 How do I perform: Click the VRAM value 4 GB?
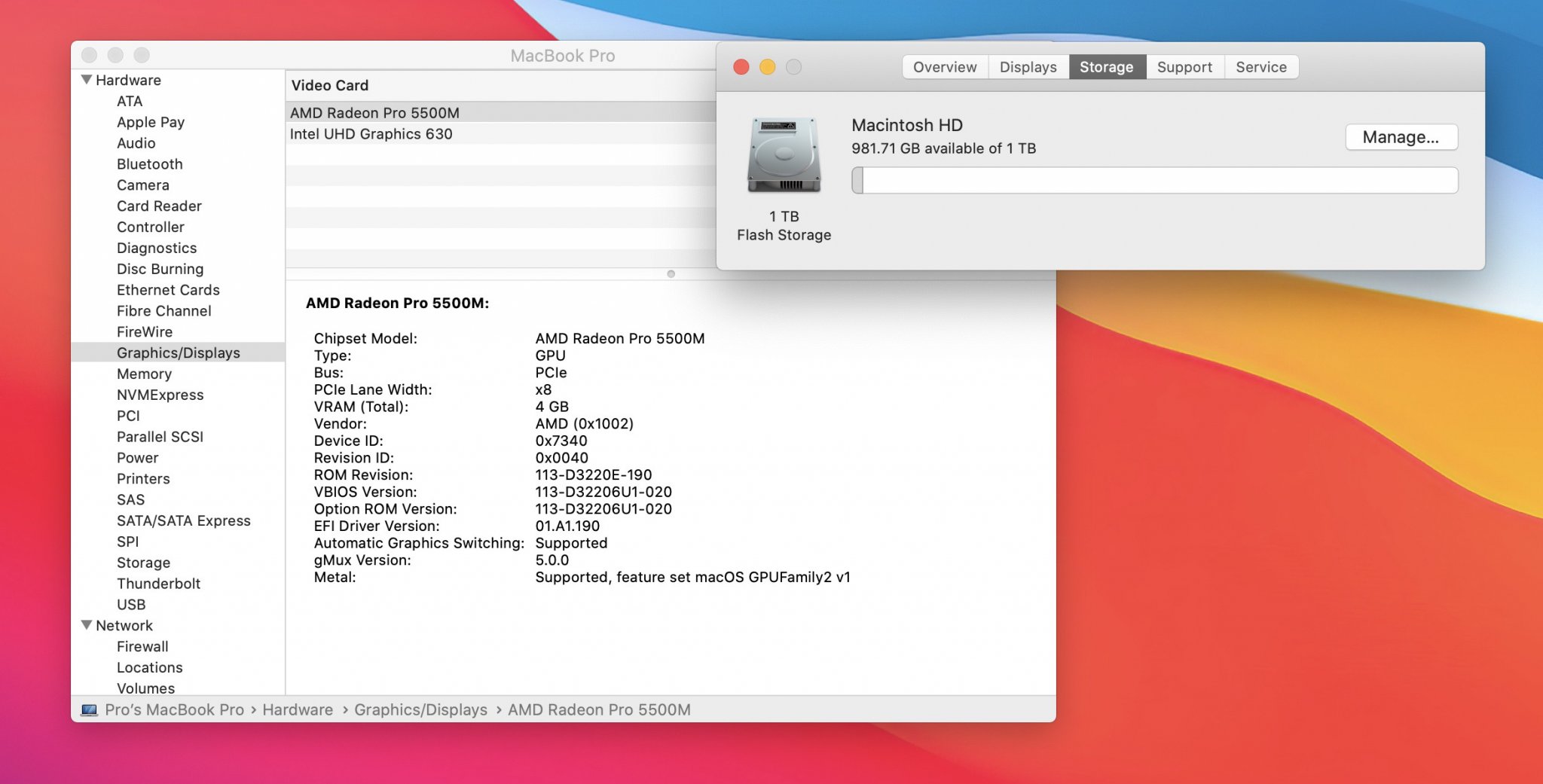[552, 407]
